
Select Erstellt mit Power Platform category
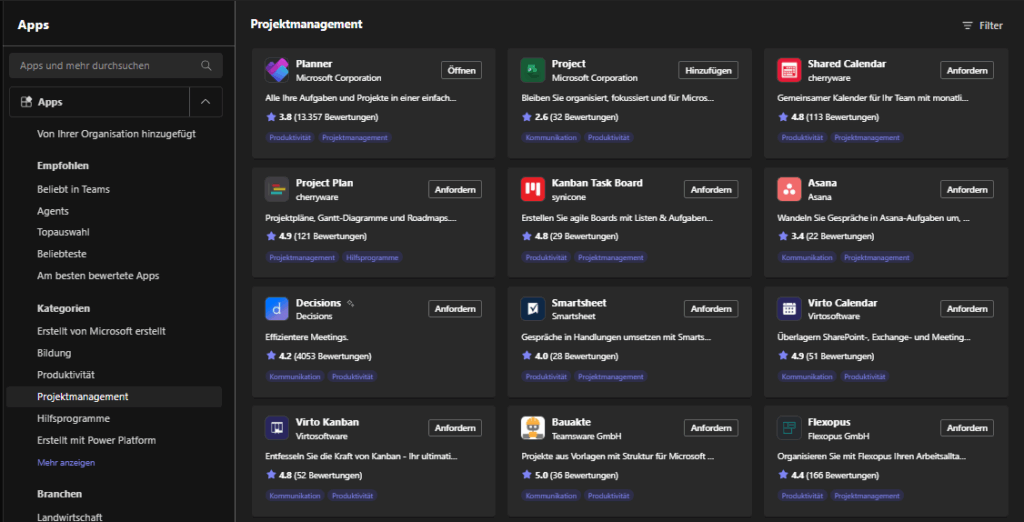coord(97,440)
